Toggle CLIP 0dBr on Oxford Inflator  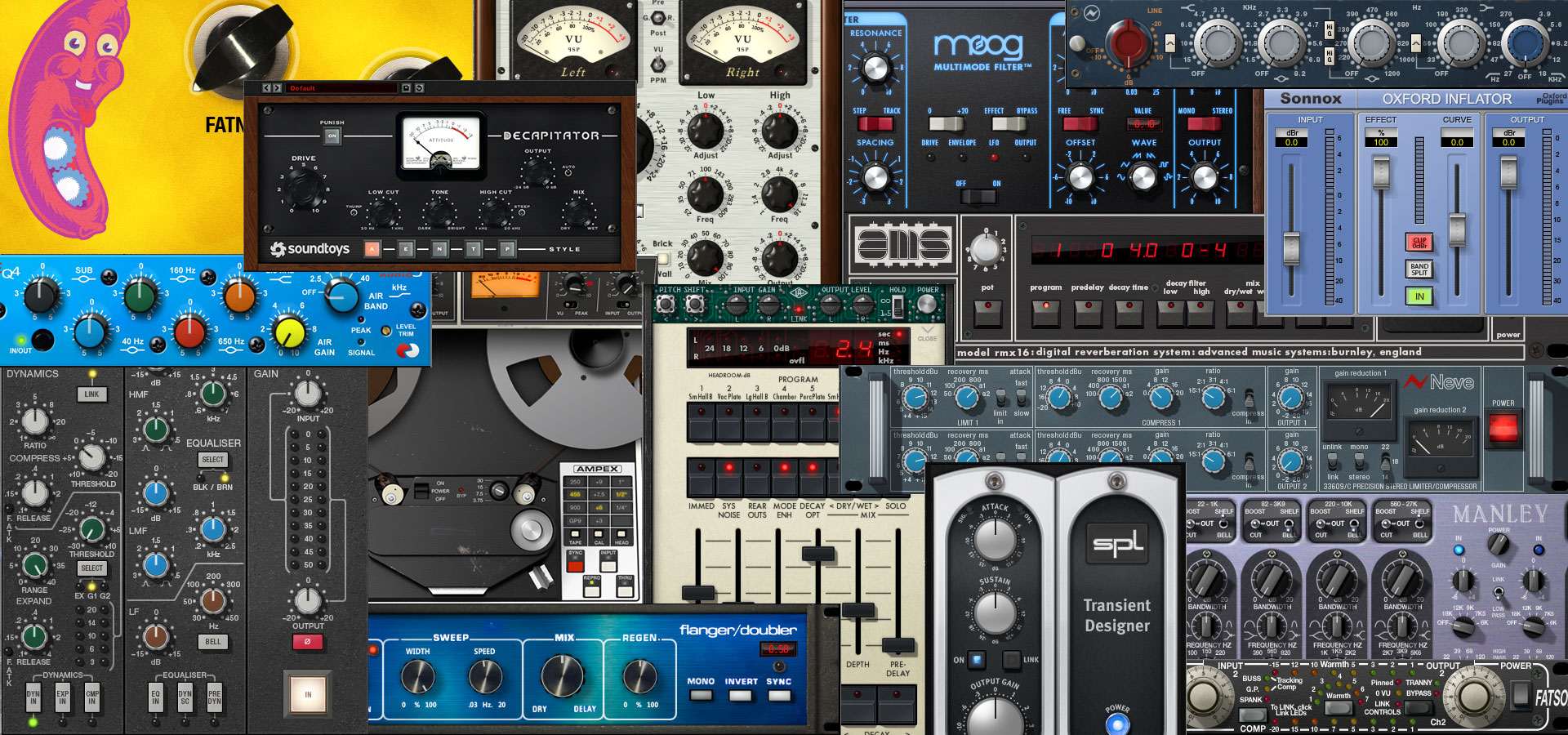click(x=1419, y=243)
